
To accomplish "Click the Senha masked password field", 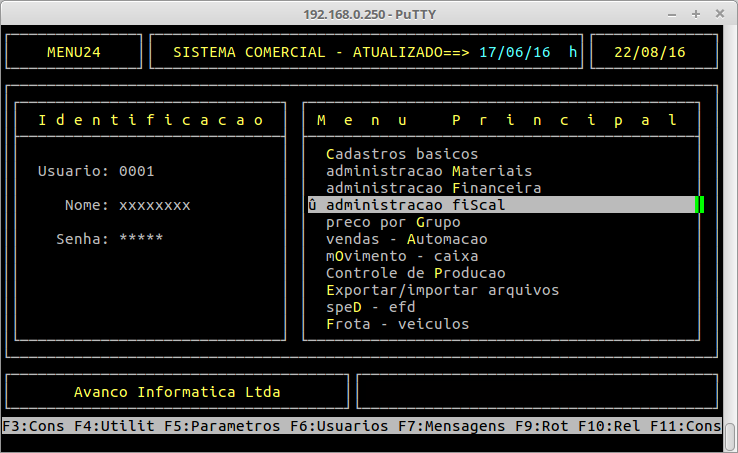I will (141, 238).
